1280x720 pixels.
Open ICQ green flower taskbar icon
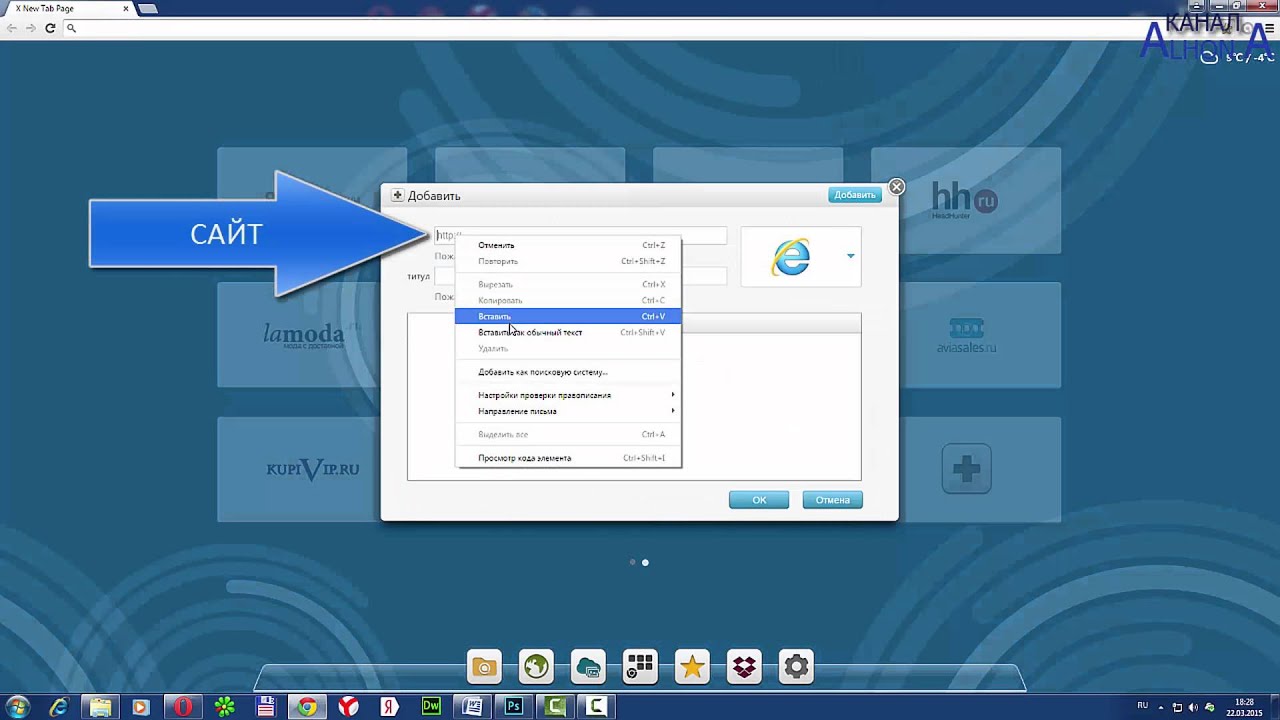pyautogui.click(x=224, y=707)
